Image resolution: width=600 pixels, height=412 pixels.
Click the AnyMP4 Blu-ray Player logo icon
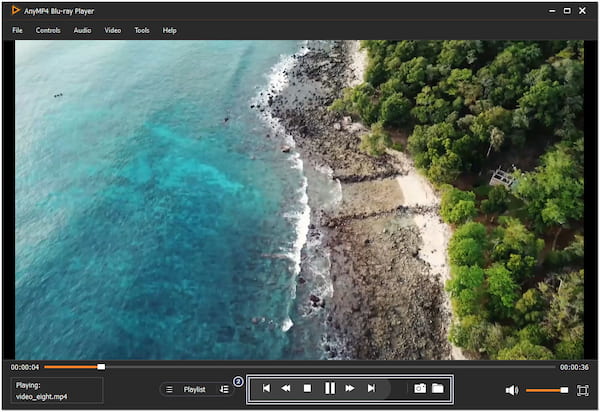16,10
